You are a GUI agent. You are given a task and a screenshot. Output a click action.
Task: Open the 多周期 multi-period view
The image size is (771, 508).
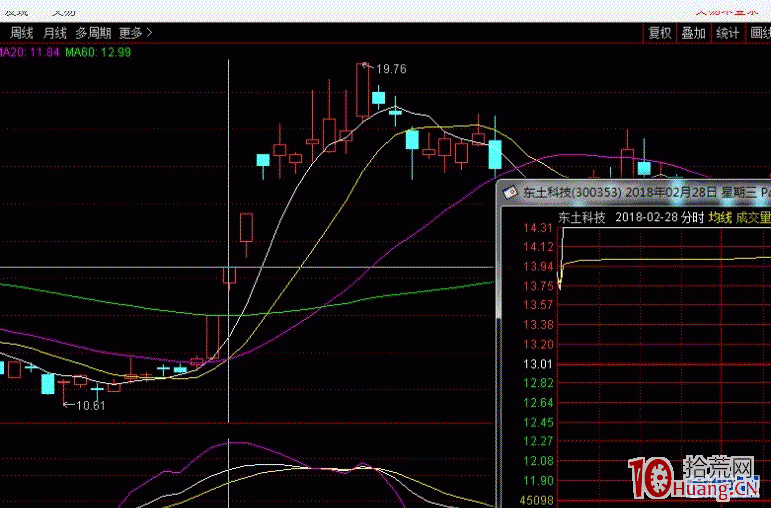(x=95, y=32)
